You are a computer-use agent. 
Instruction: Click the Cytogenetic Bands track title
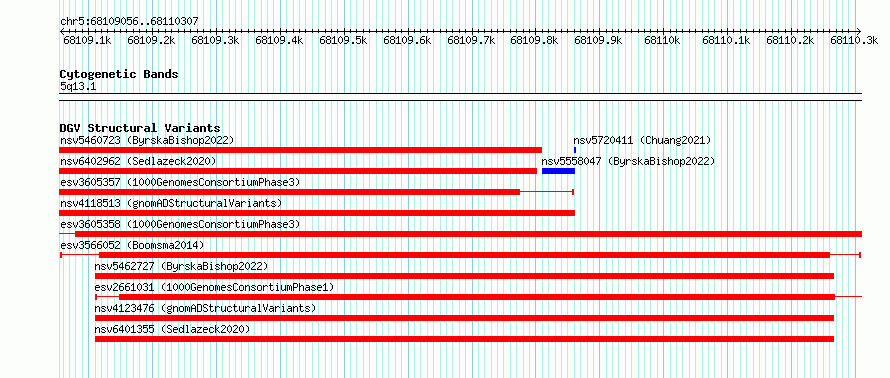[x=119, y=74]
